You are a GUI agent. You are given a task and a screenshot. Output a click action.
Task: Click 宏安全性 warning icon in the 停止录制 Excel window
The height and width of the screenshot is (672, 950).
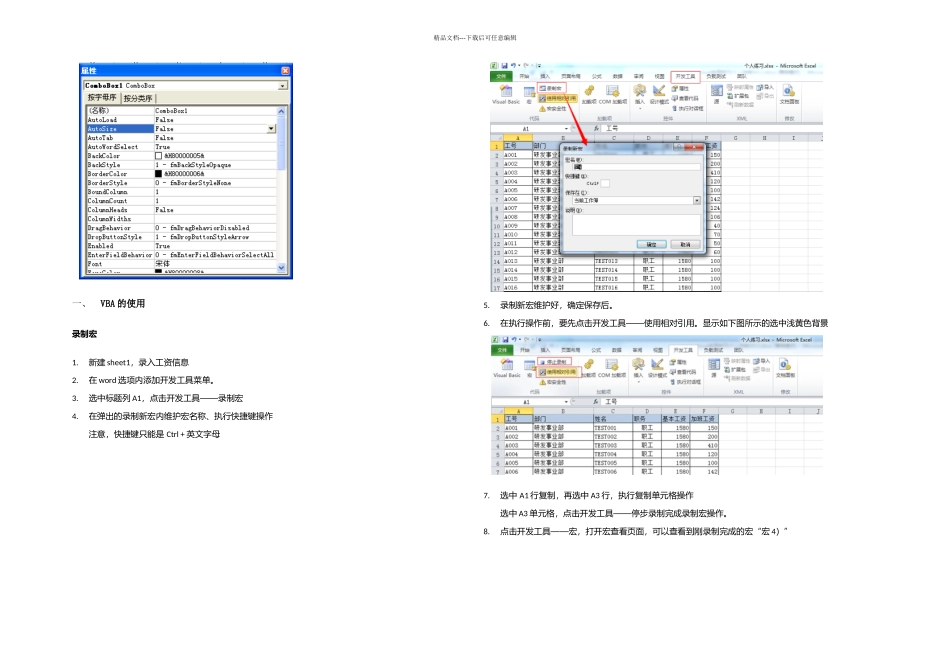(x=543, y=382)
